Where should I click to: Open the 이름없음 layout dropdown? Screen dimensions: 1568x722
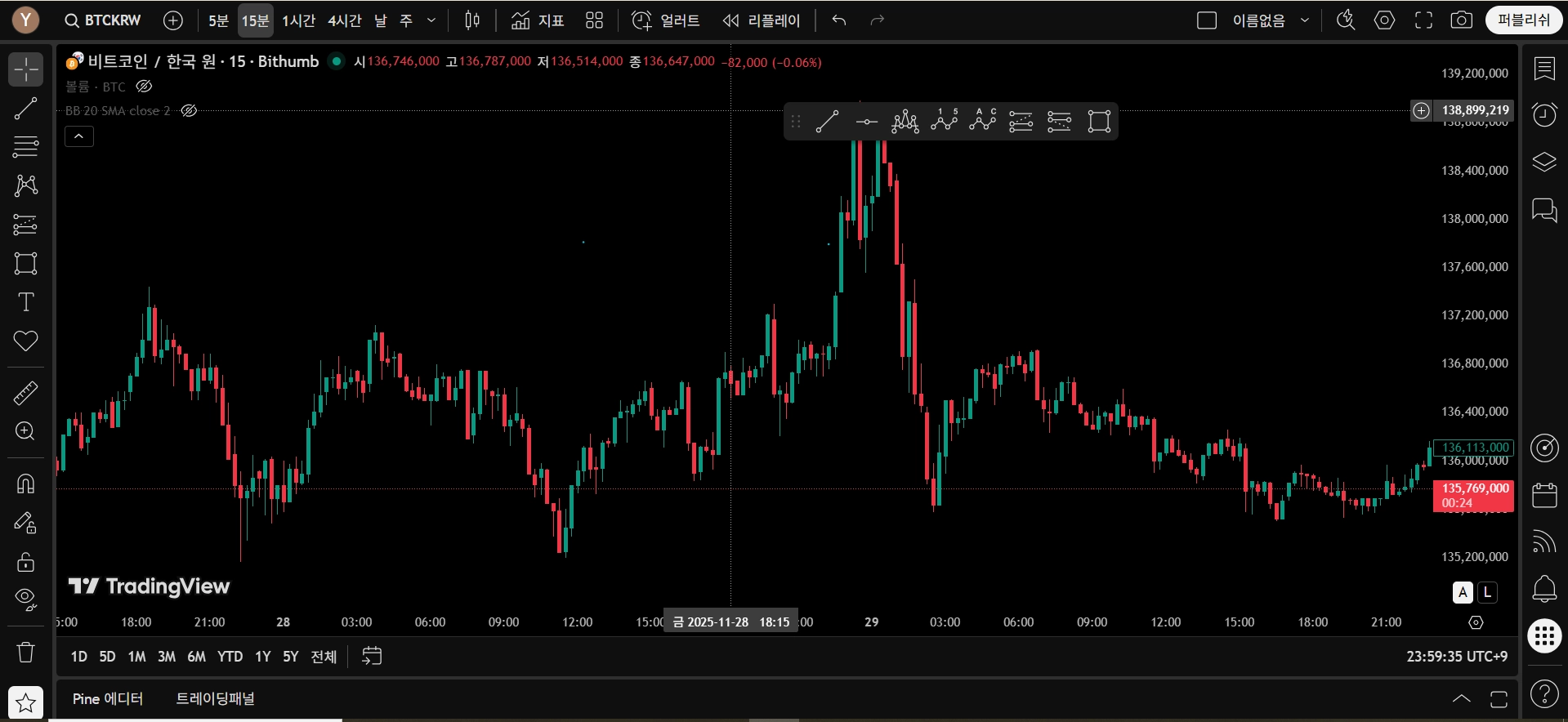tap(1305, 20)
